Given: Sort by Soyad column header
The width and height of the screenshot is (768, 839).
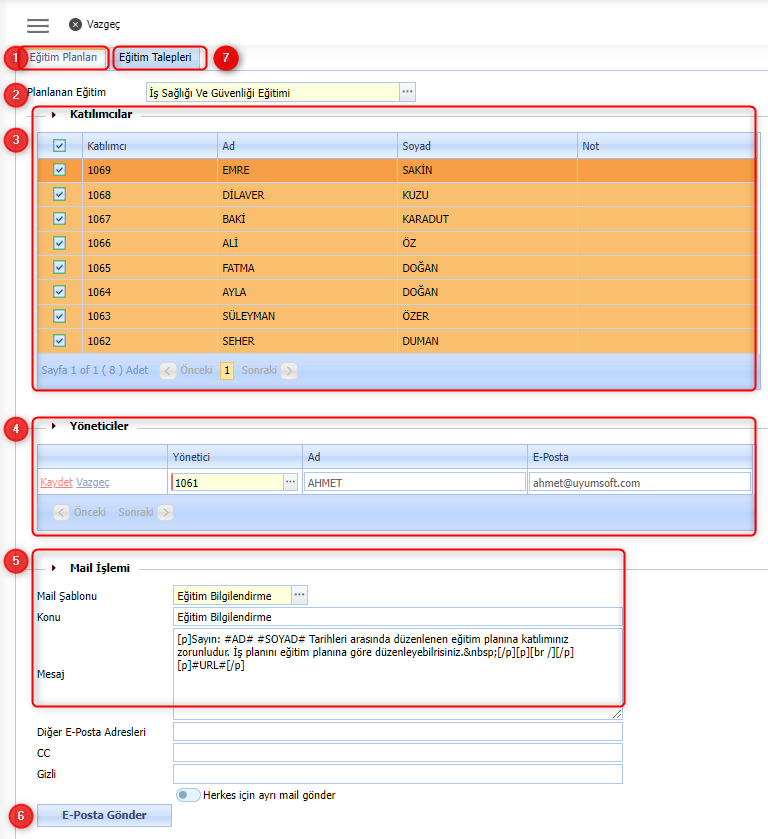Looking at the screenshot, I should (487, 146).
